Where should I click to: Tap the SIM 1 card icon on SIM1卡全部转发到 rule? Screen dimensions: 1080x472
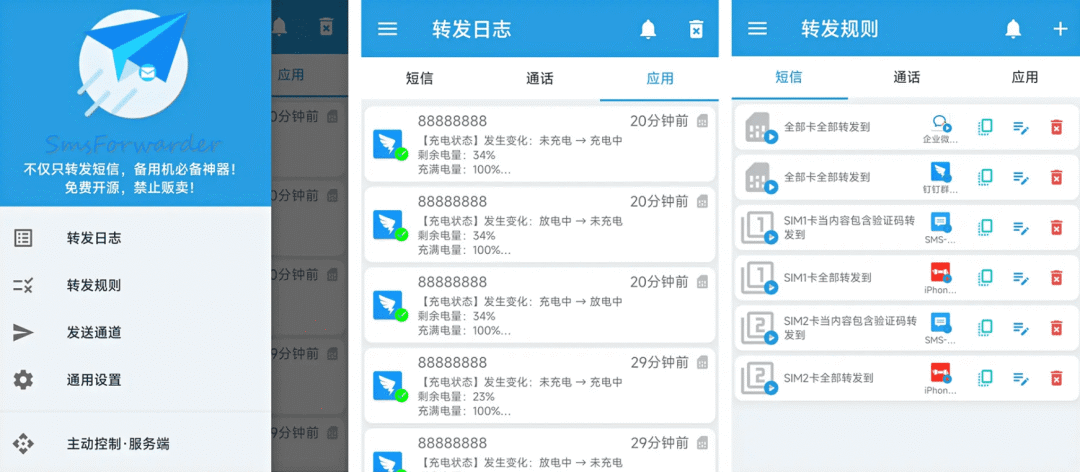click(758, 278)
